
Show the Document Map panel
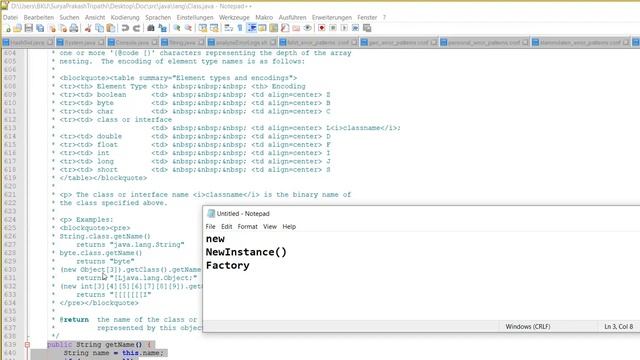pos(273,28)
